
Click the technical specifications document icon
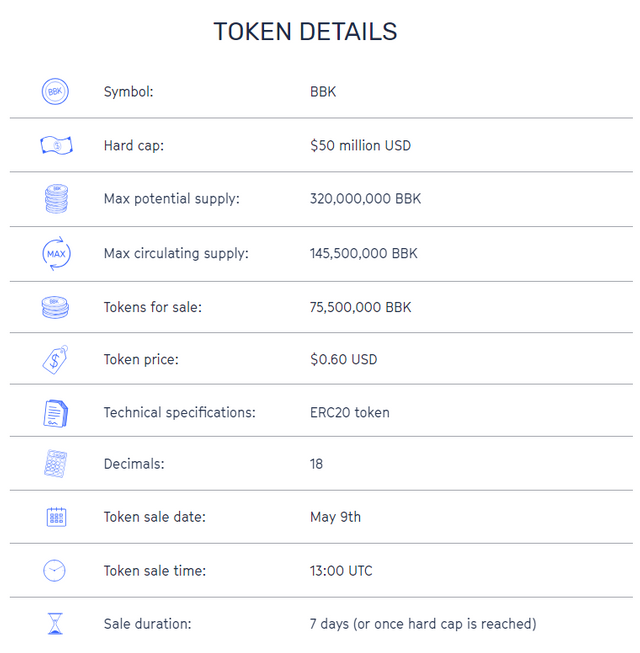pyautogui.click(x=56, y=412)
